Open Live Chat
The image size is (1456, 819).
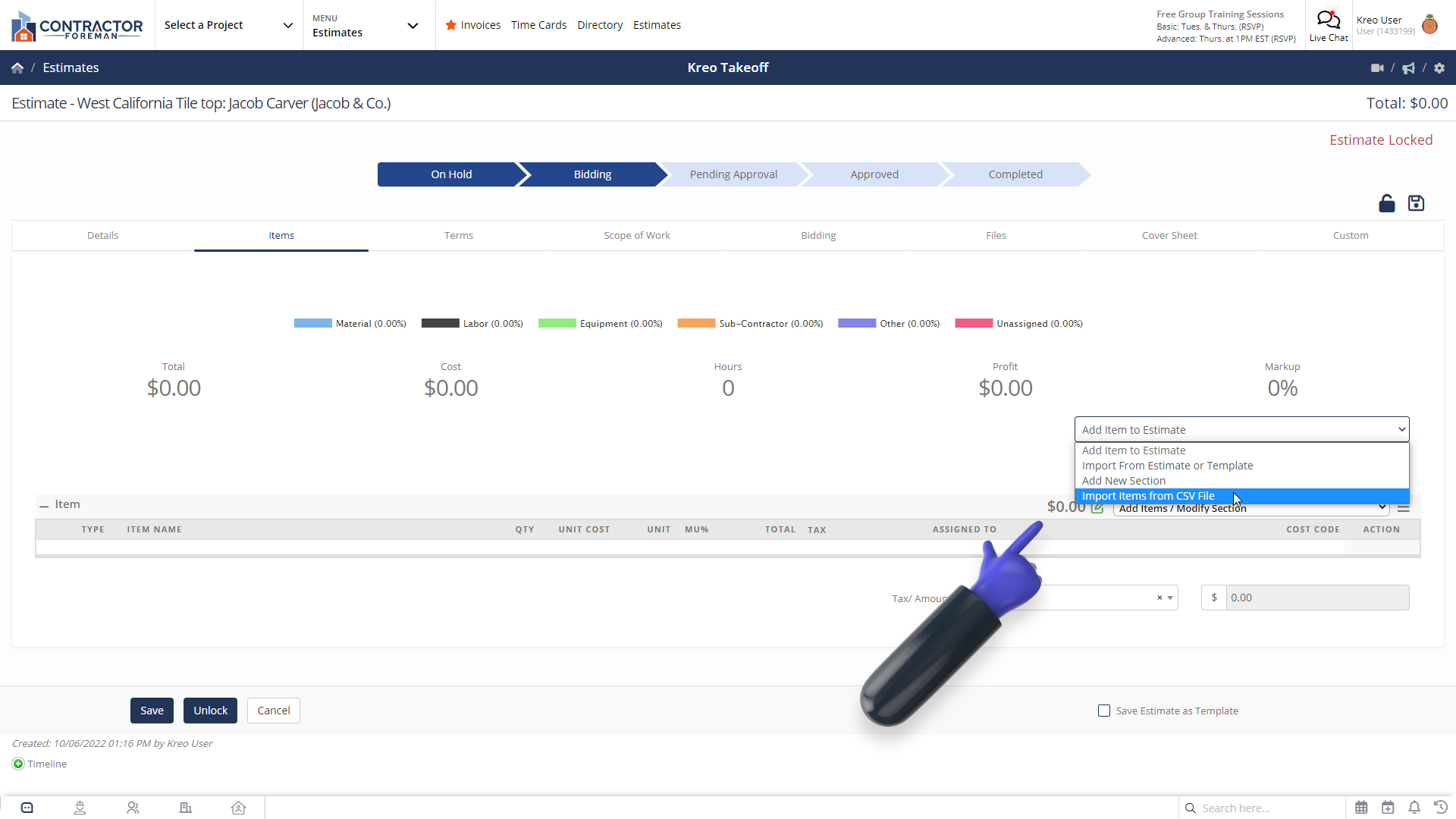coord(1329,26)
